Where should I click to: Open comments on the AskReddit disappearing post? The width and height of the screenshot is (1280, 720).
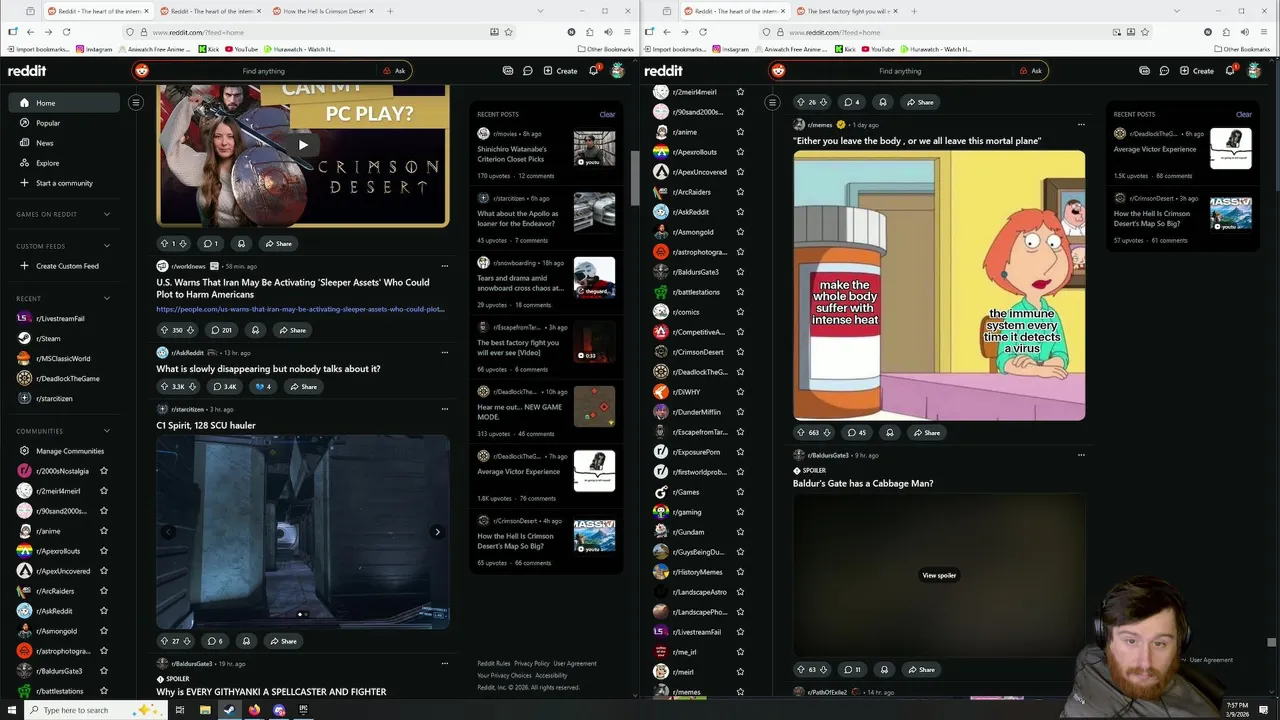(x=223, y=387)
